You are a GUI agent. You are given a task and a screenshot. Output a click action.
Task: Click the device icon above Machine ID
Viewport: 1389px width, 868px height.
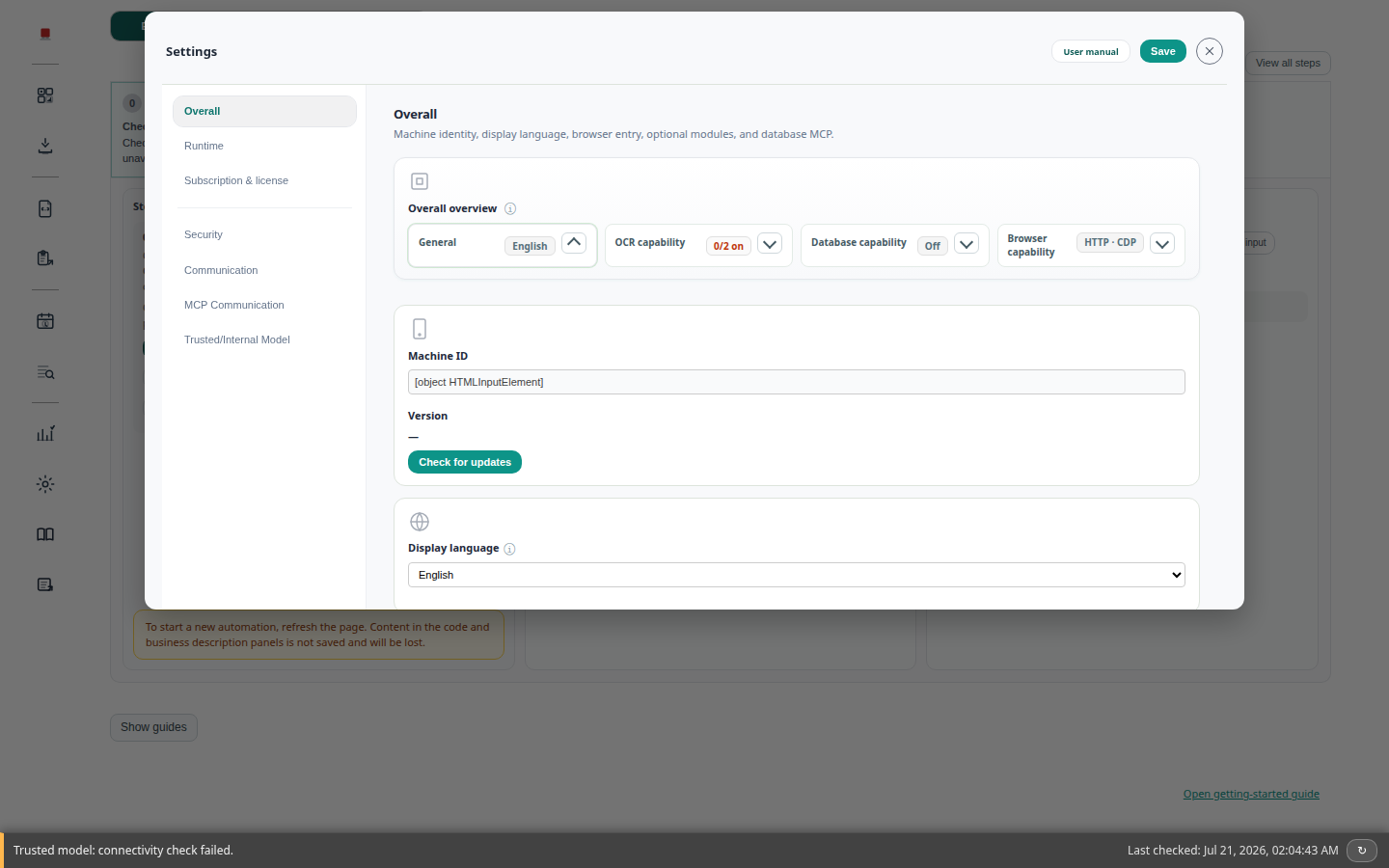pos(420,329)
